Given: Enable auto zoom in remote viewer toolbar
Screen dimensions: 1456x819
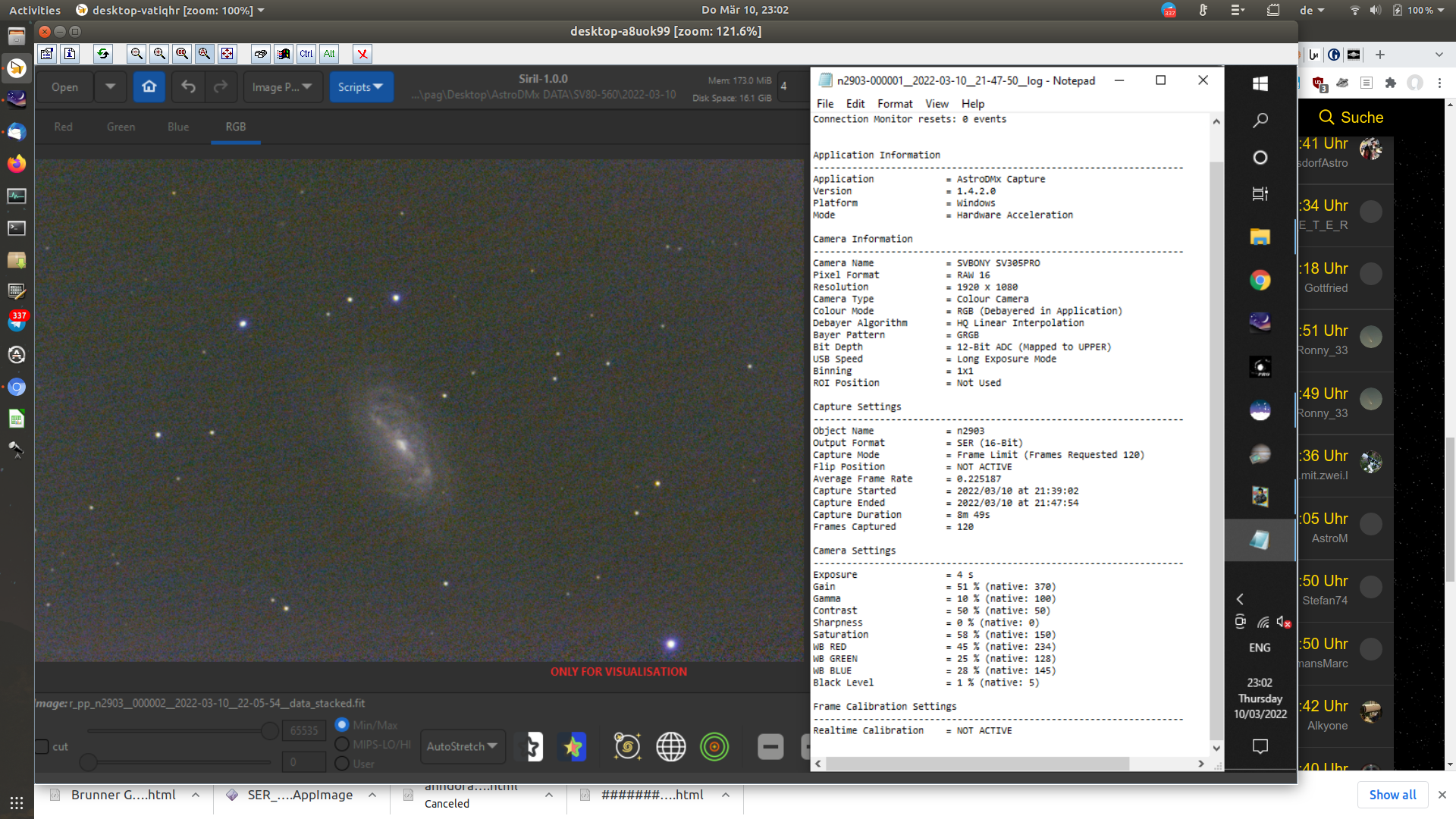Looking at the screenshot, I should point(205,54).
